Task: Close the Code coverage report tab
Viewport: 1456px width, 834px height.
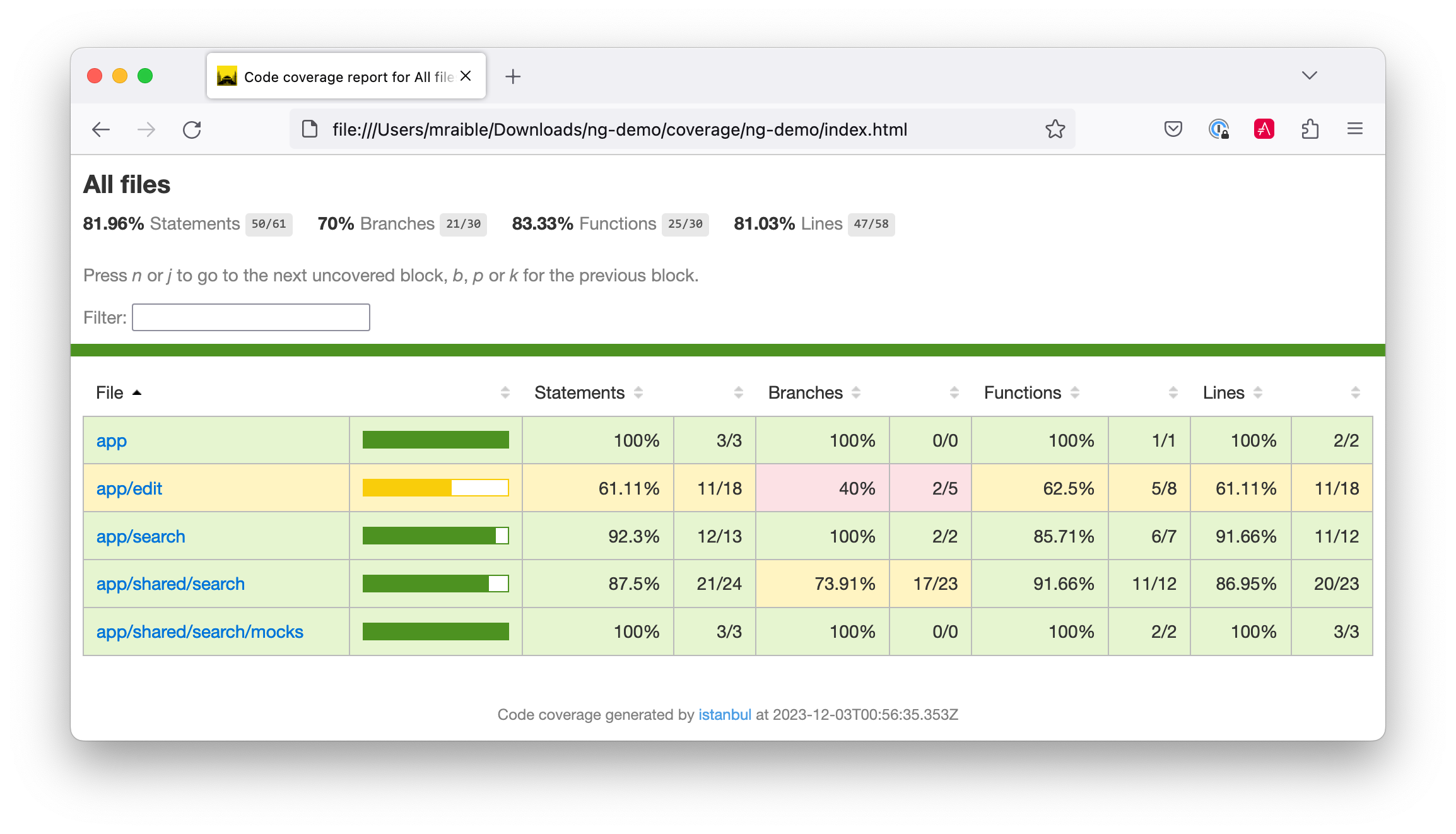Action: coord(466,76)
